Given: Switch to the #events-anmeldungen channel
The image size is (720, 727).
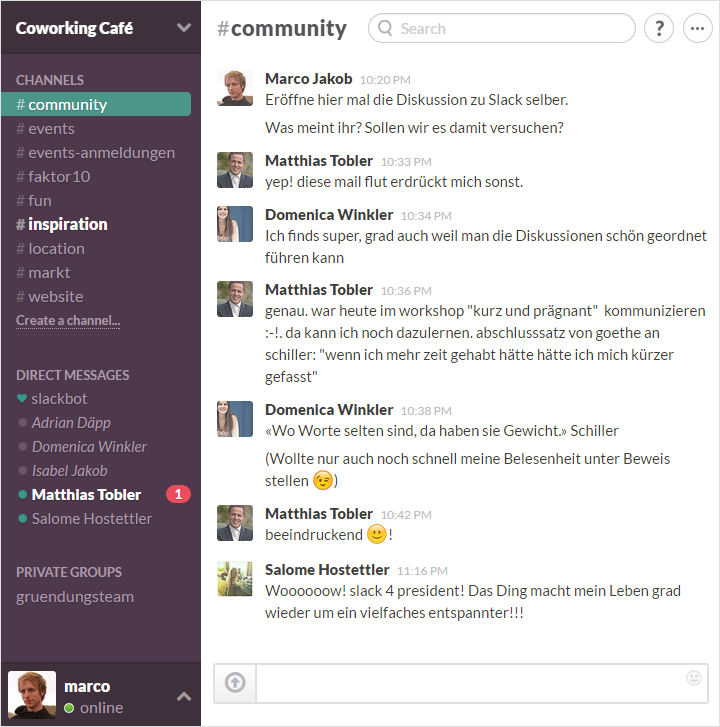Looking at the screenshot, I should (96, 153).
